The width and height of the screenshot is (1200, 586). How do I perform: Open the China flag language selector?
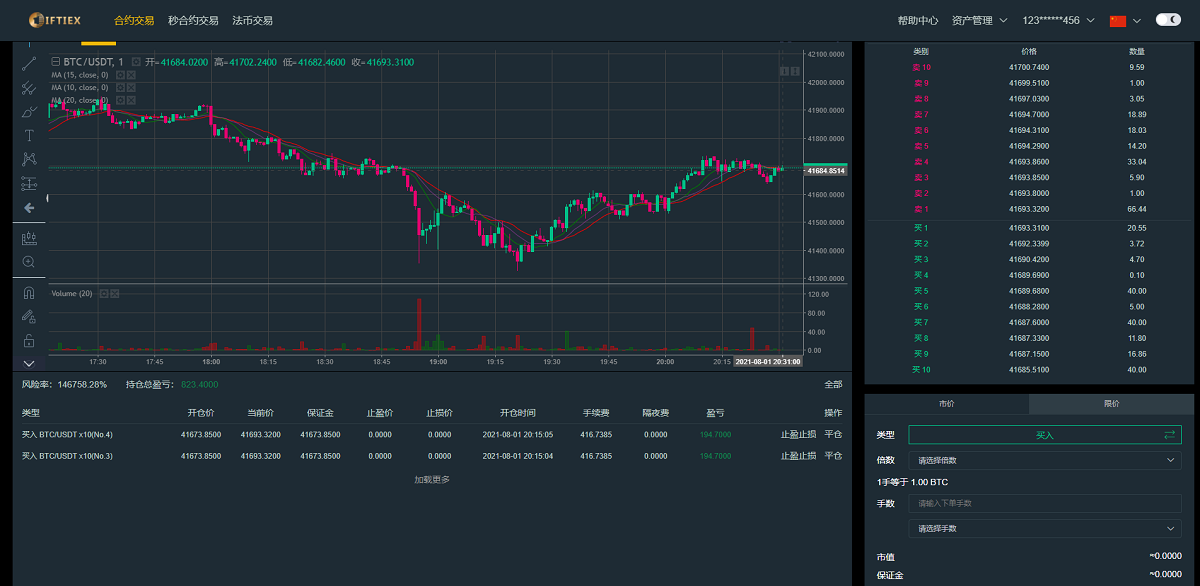point(1124,20)
